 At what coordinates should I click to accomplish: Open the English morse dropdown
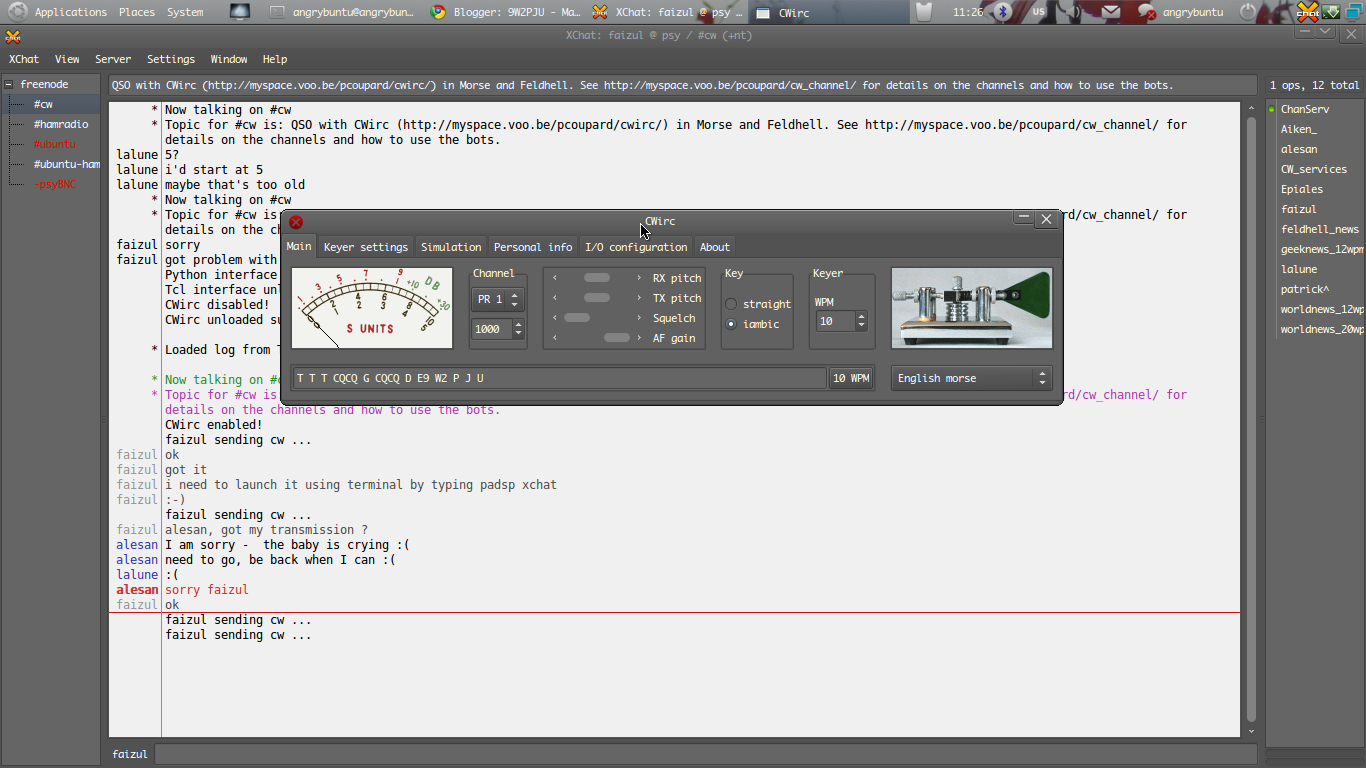pyautogui.click(x=971, y=378)
